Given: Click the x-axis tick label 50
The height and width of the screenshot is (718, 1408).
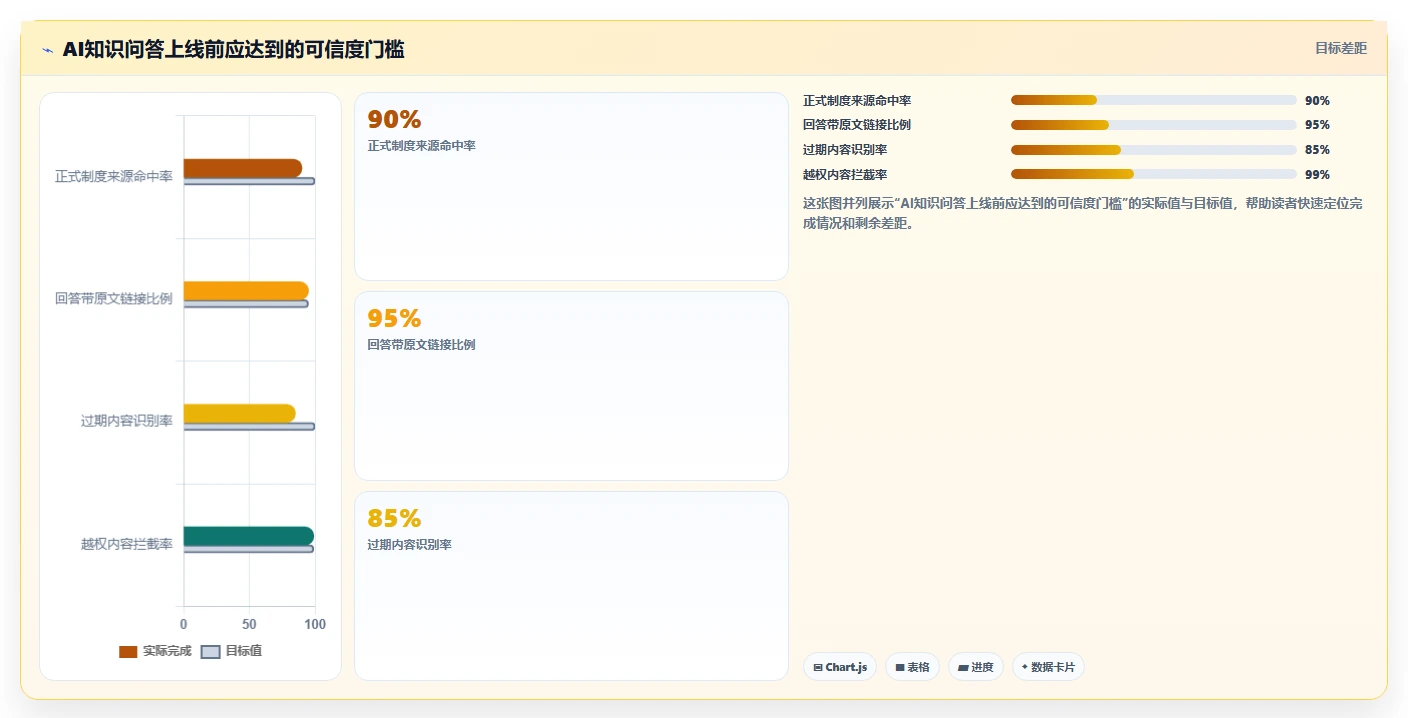Looking at the screenshot, I should 249,624.
